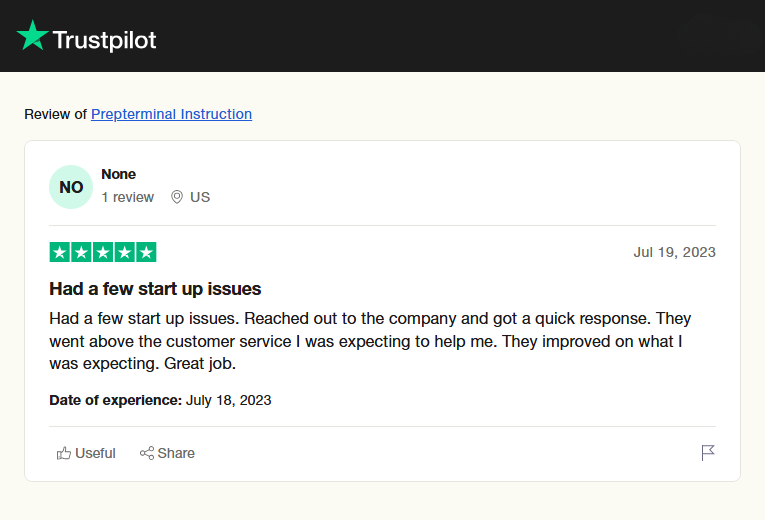Click the review title Had a few start up issues

coord(155,289)
